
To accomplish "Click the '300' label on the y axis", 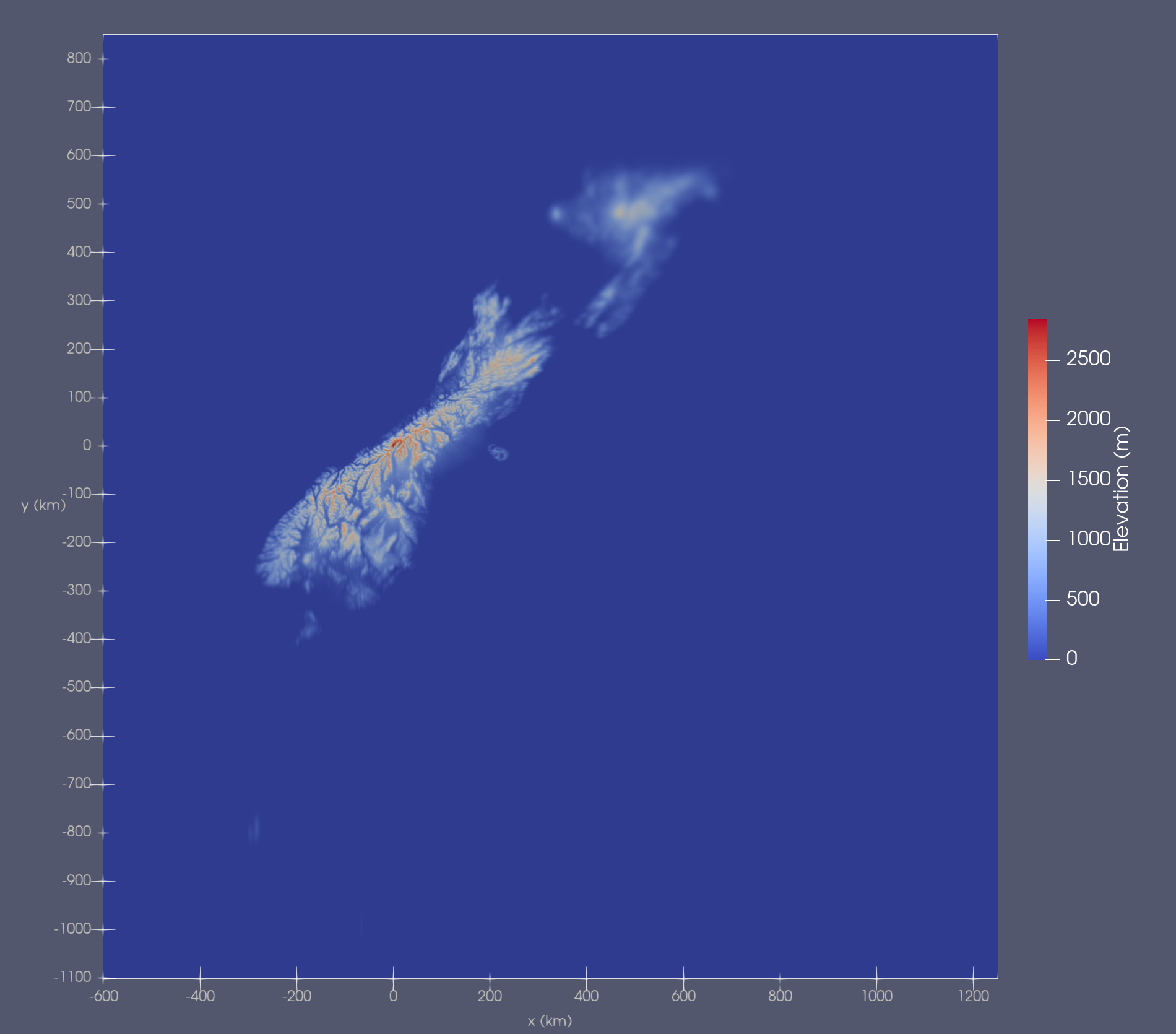I will (x=79, y=300).
